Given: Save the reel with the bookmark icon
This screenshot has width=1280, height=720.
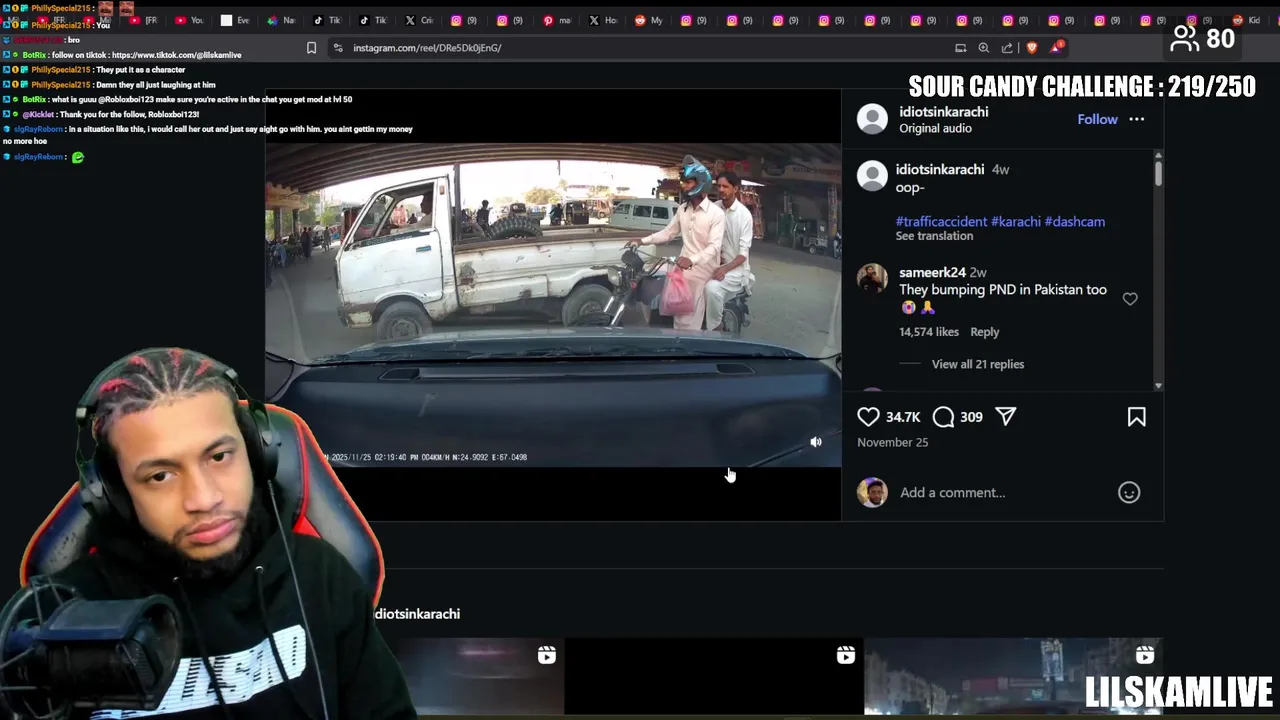Looking at the screenshot, I should [x=1136, y=417].
